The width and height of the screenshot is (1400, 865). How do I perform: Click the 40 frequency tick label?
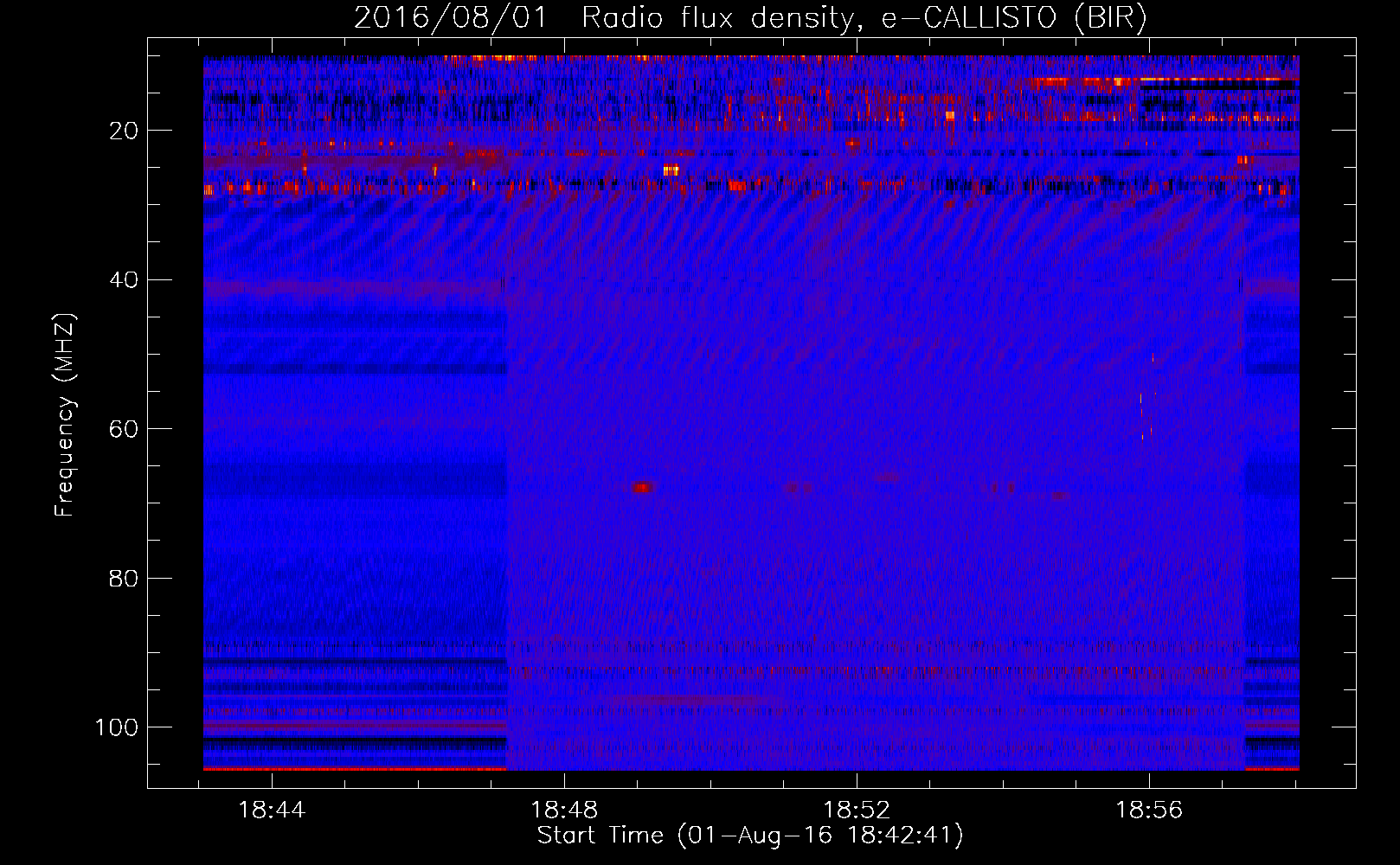click(124, 280)
